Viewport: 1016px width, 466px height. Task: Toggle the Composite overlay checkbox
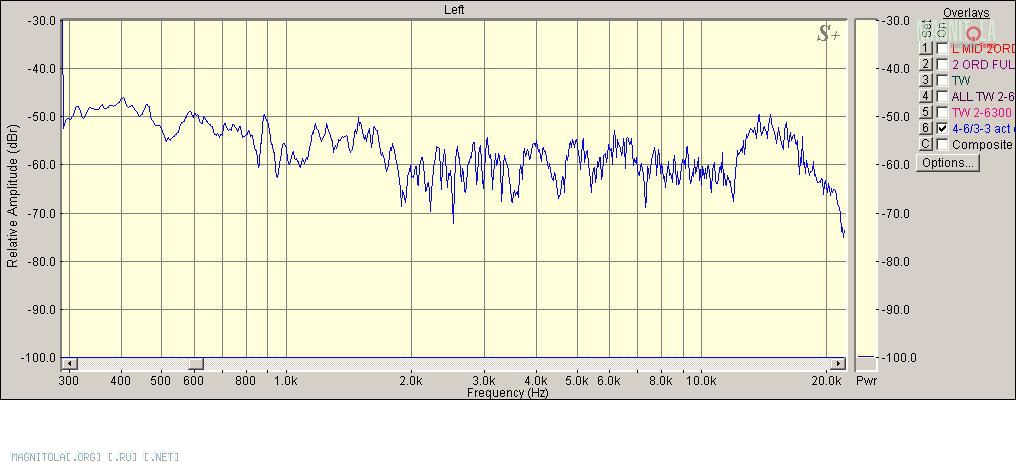[942, 144]
